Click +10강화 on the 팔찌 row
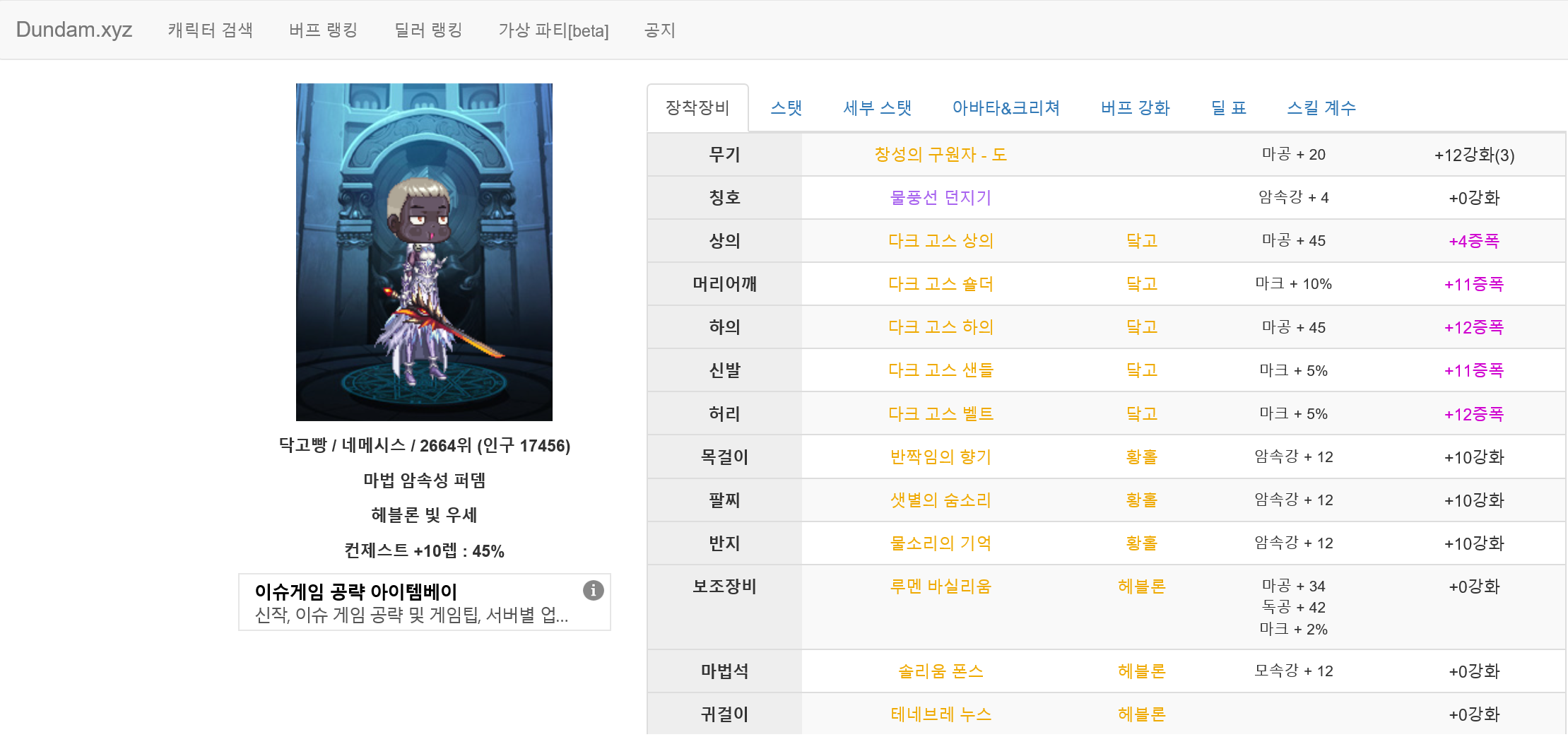This screenshot has width=1568, height=737. click(1474, 500)
